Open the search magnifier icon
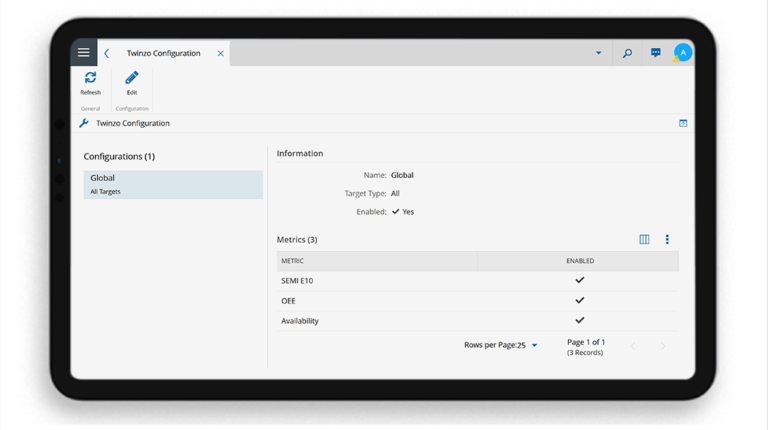 pos(627,53)
